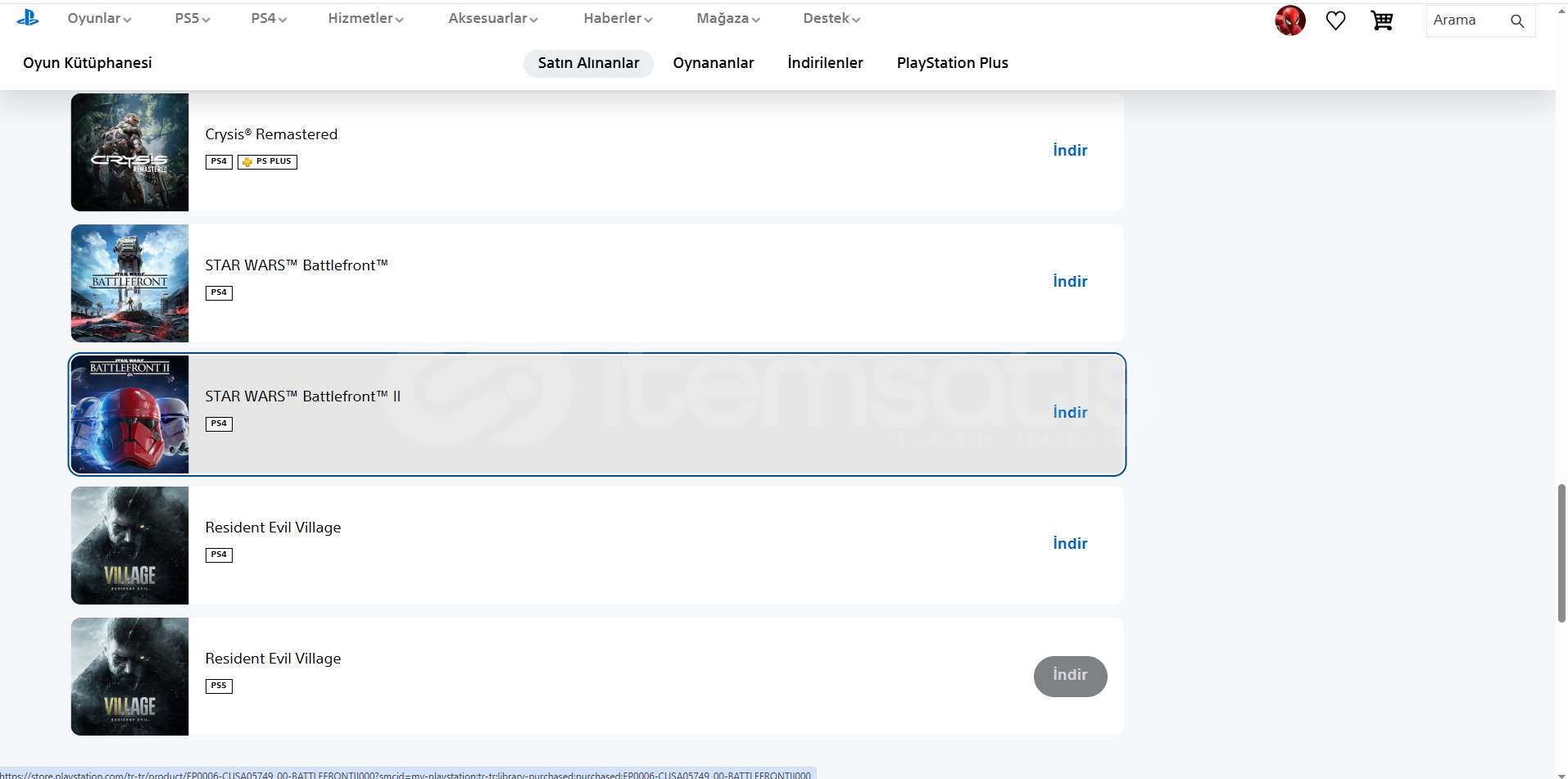Screen dimensions: 1568x779
Task: Expand the Destek dropdown menu
Action: point(832,18)
